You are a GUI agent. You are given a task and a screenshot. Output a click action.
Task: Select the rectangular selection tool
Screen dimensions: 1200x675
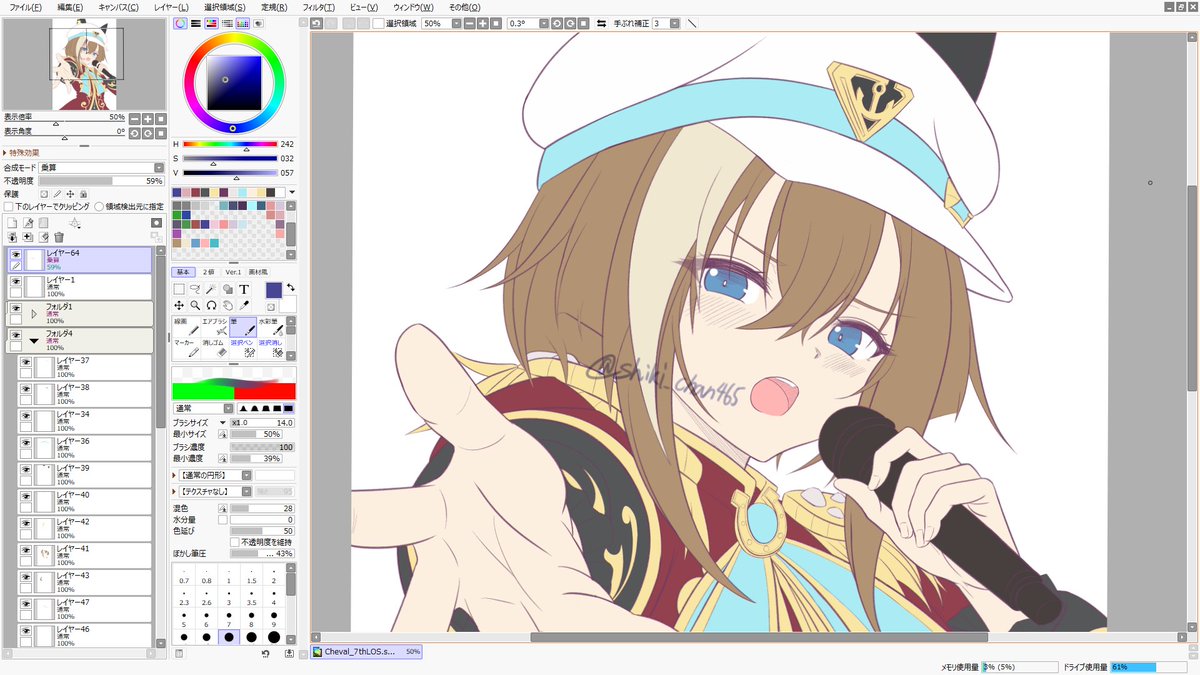[x=179, y=289]
